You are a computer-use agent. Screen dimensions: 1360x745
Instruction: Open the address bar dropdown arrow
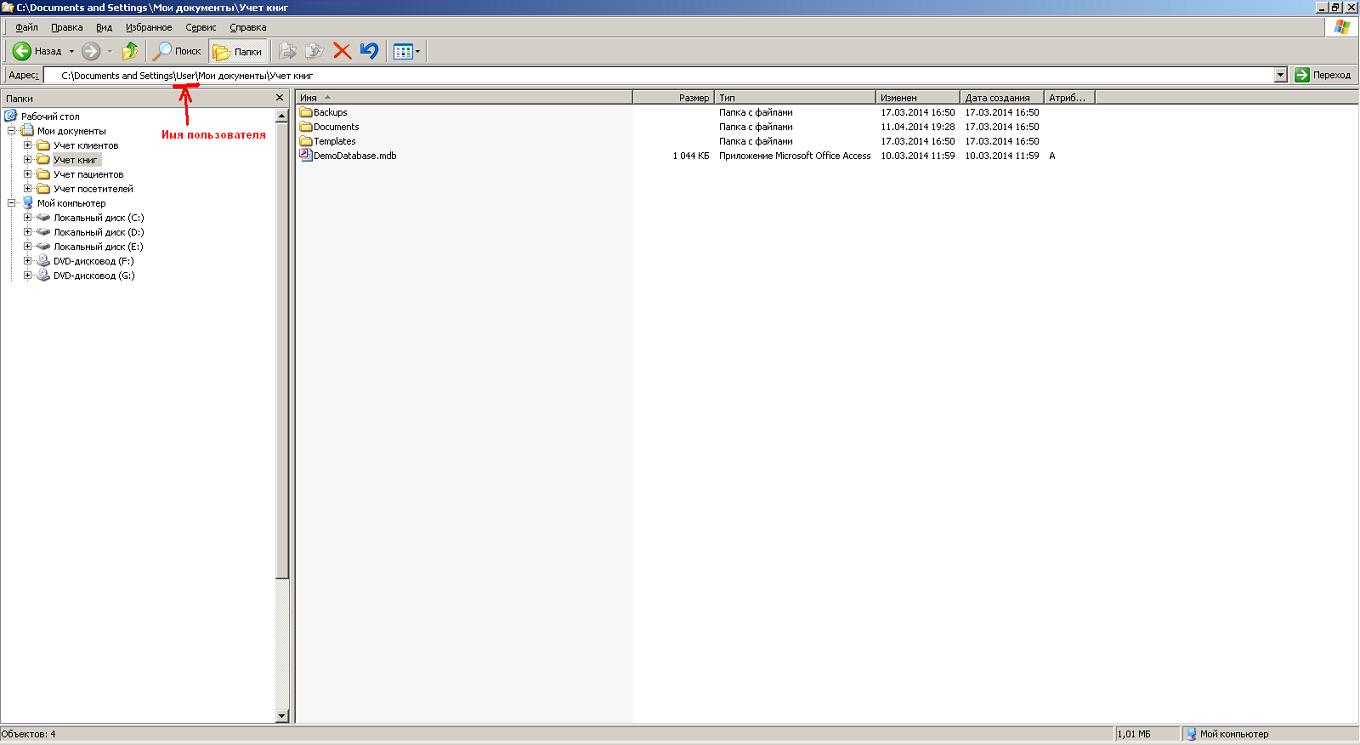pos(1280,75)
